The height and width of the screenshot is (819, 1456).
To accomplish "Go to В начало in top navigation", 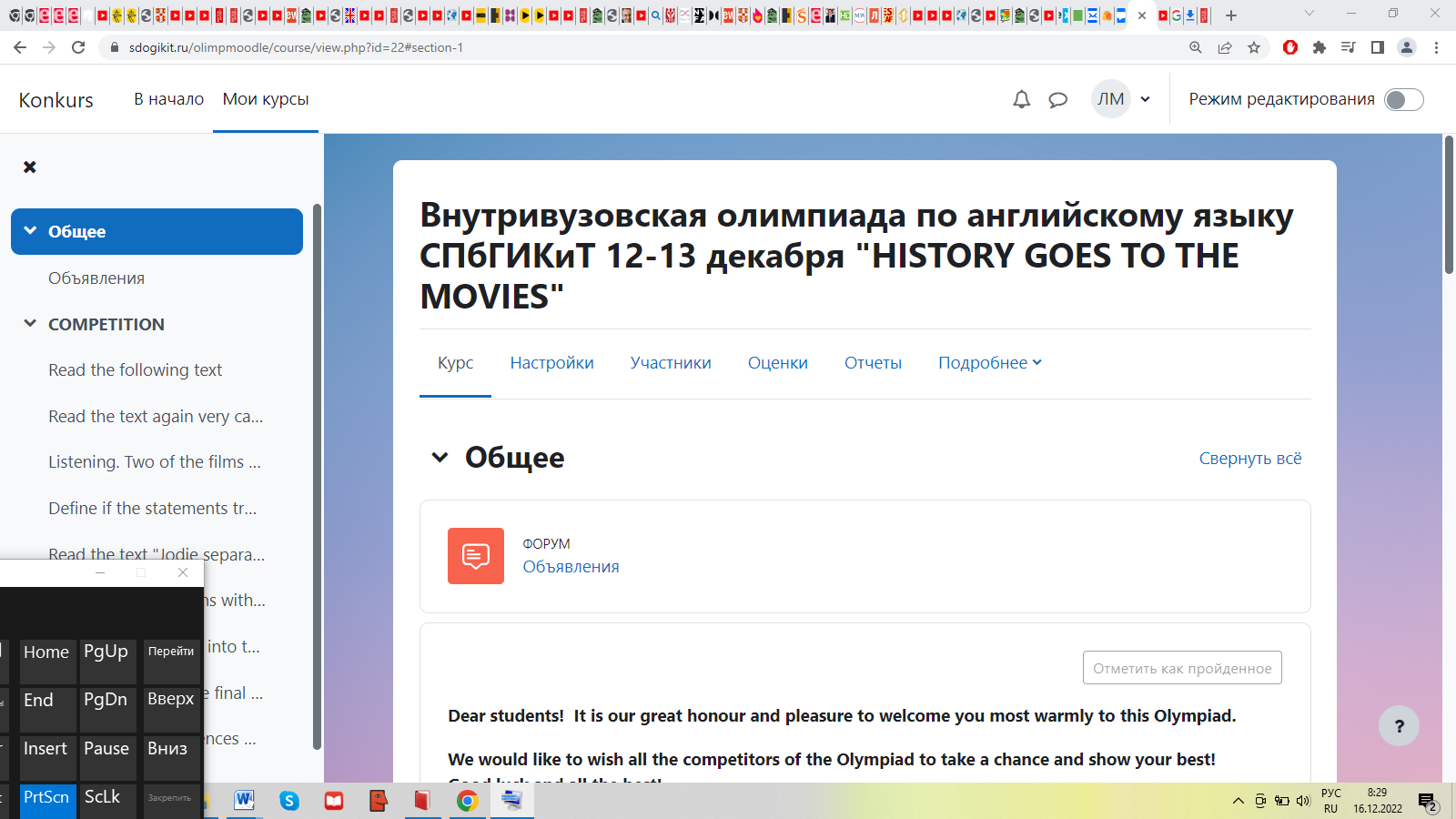I will coord(169,99).
